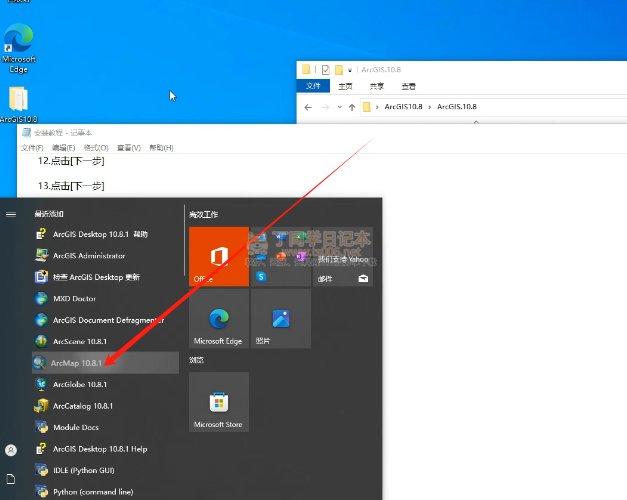627x500 pixels.
Task: Toggle the checkmark icon in Explorer title bar
Action: coord(325,70)
